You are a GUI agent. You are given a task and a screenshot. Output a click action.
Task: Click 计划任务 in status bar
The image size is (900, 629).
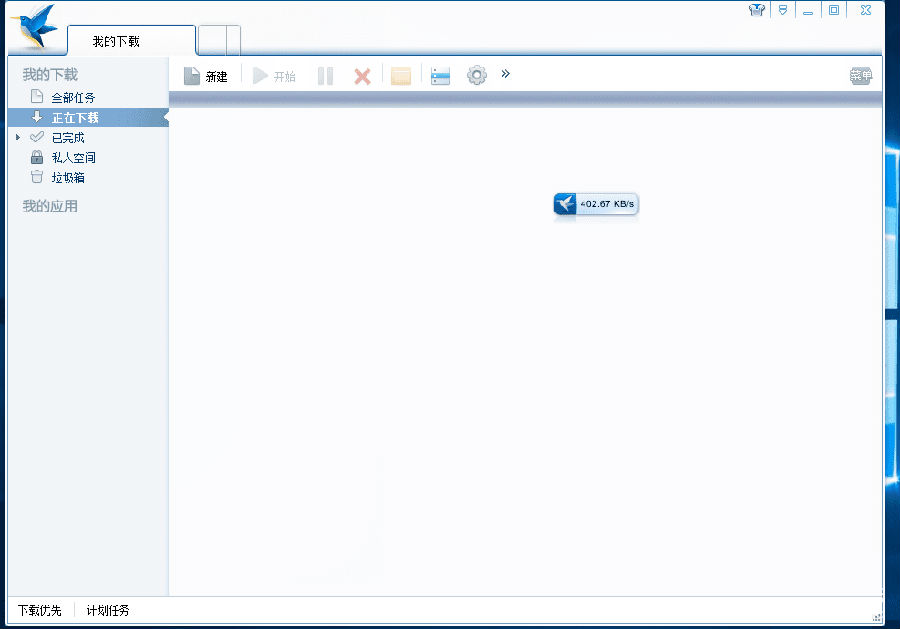108,610
